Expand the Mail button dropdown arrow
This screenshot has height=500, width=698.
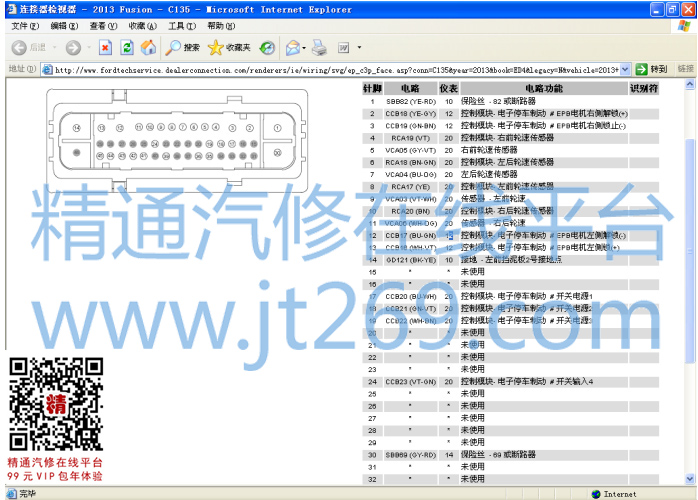click(x=304, y=48)
